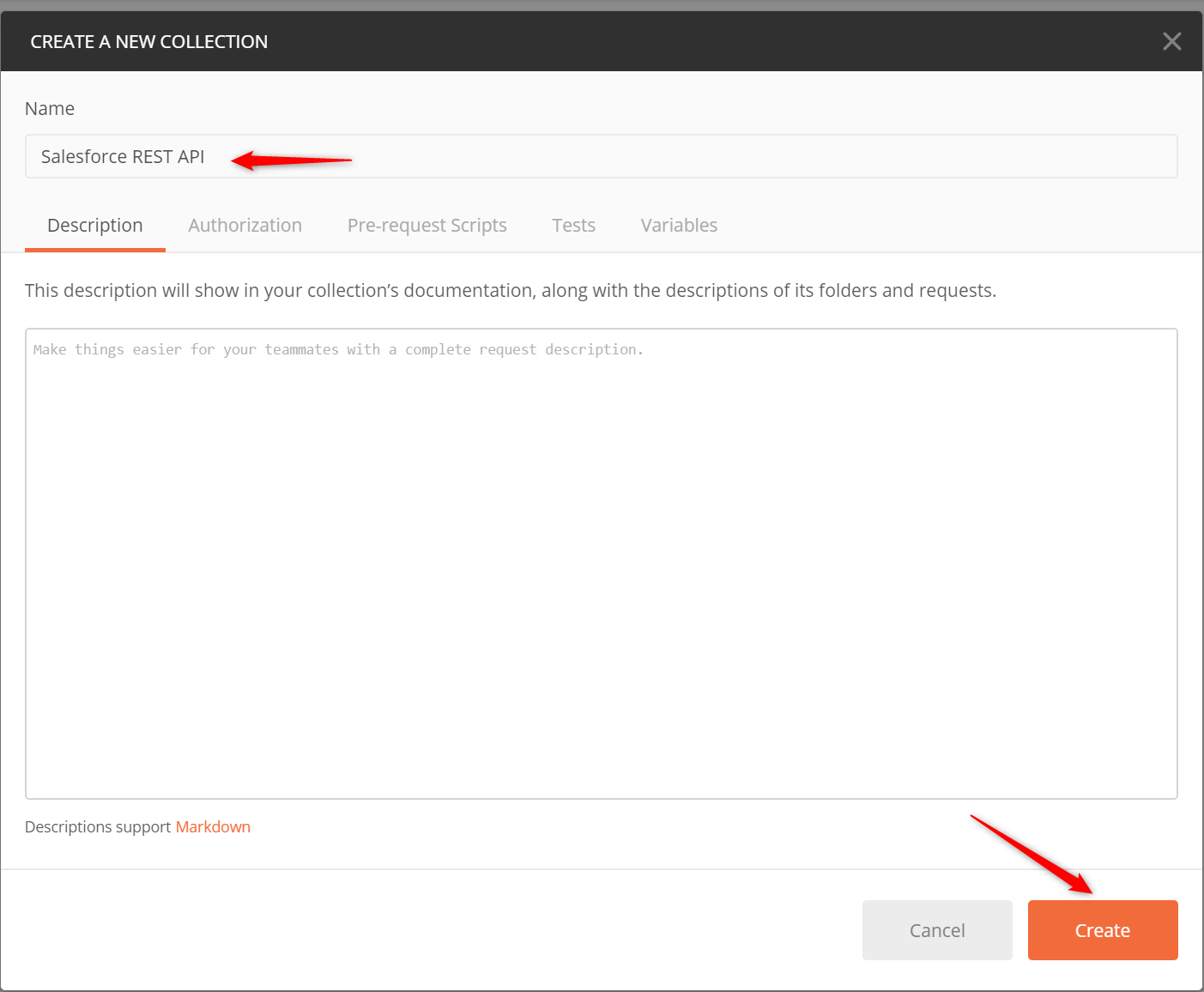Click the 'CREATE A NEW COLLECTION' title text
The image size is (1204, 992).
pos(149,41)
